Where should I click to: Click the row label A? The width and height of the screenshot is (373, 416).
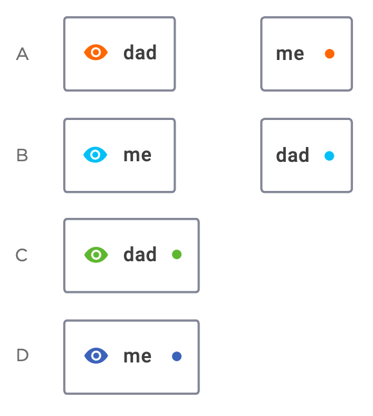tap(22, 54)
